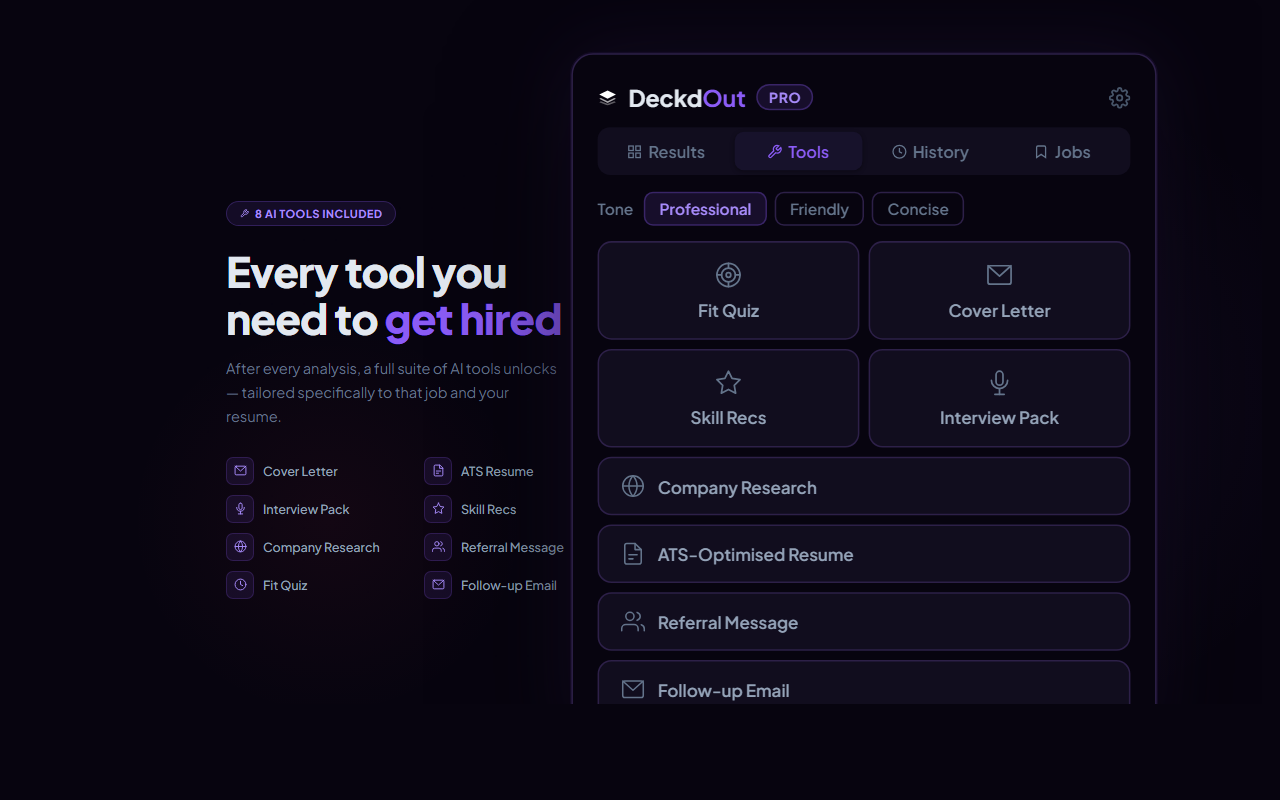This screenshot has height=800, width=1280.
Task: Click the Interview Pack microphone icon in the feature list
Action: [240, 509]
